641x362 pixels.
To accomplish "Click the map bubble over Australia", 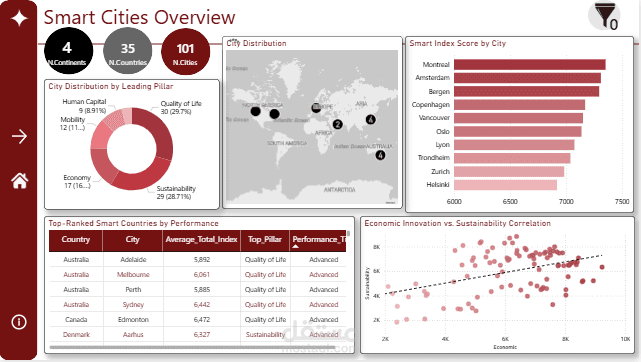I will point(380,155).
